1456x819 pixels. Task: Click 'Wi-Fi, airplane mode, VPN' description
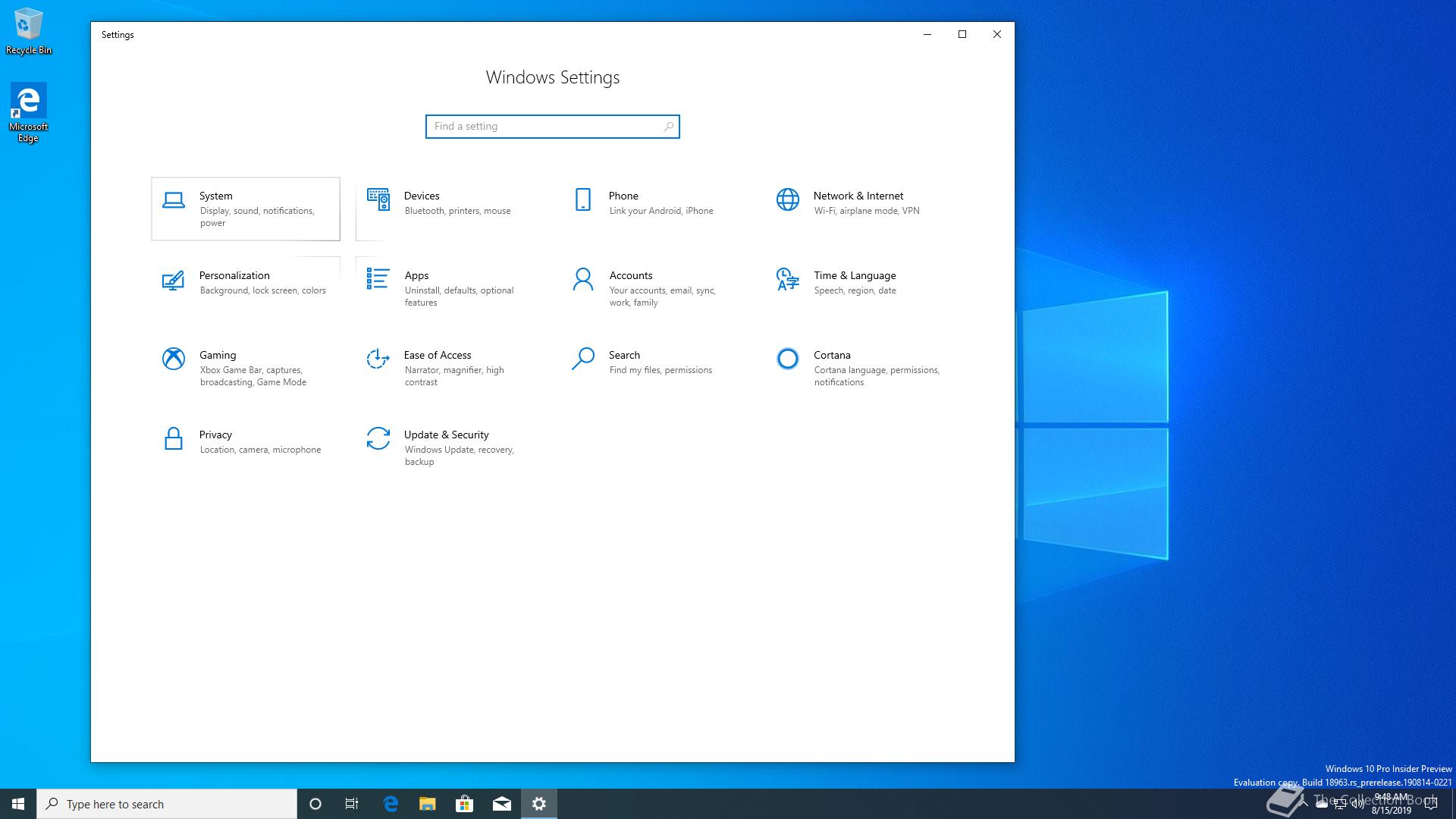coord(867,211)
